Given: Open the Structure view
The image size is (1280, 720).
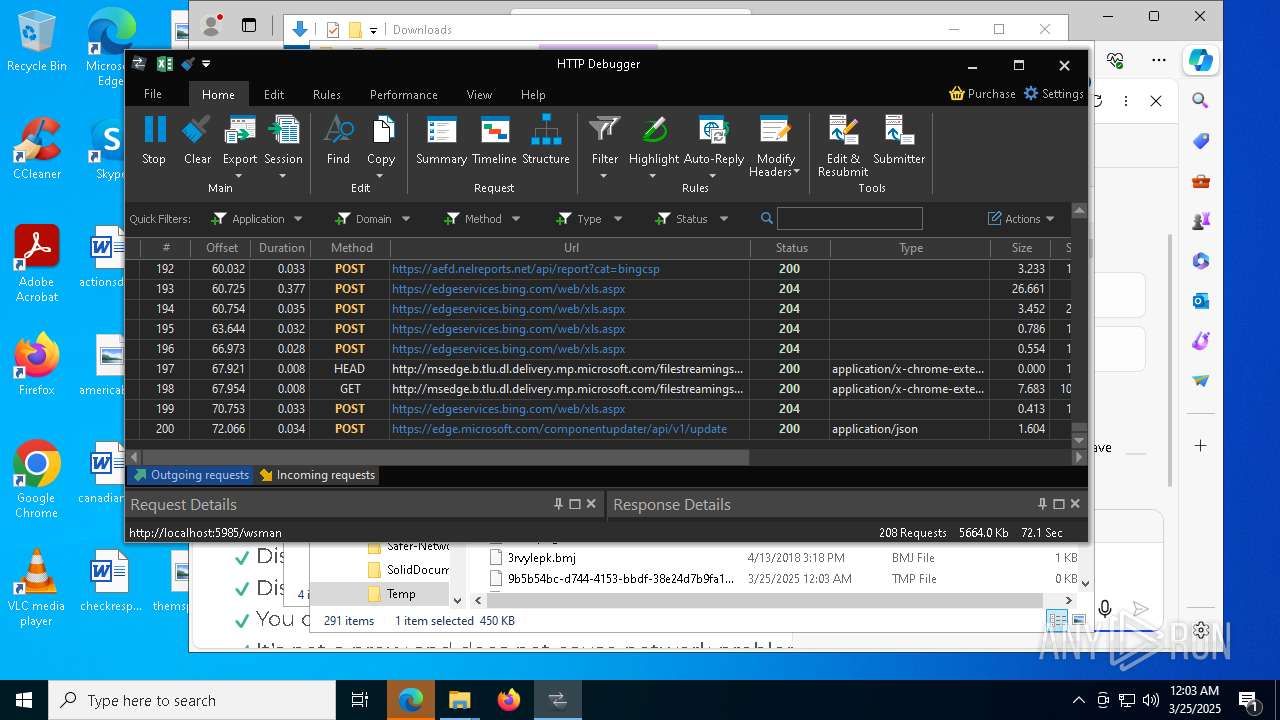Looking at the screenshot, I should coord(546,140).
